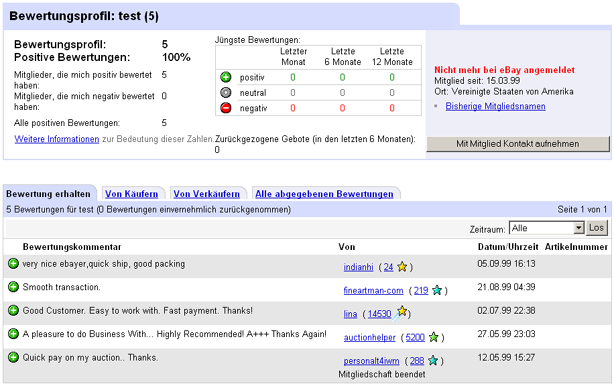Open member profile link auctionhelper
The height and width of the screenshot is (386, 614).
pyautogui.click(x=370, y=337)
